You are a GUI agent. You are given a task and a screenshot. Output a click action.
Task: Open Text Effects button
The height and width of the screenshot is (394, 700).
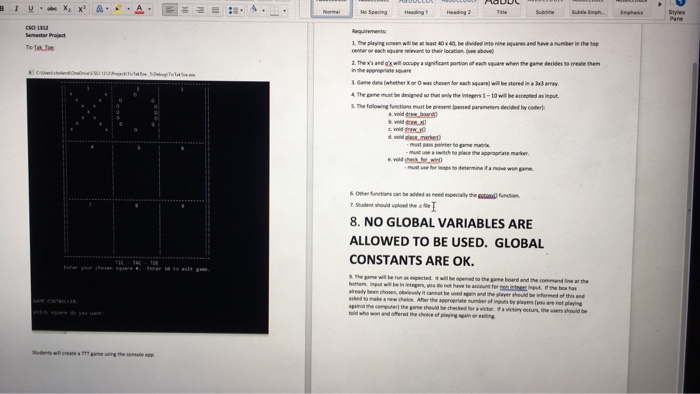pyautogui.click(x=100, y=9)
